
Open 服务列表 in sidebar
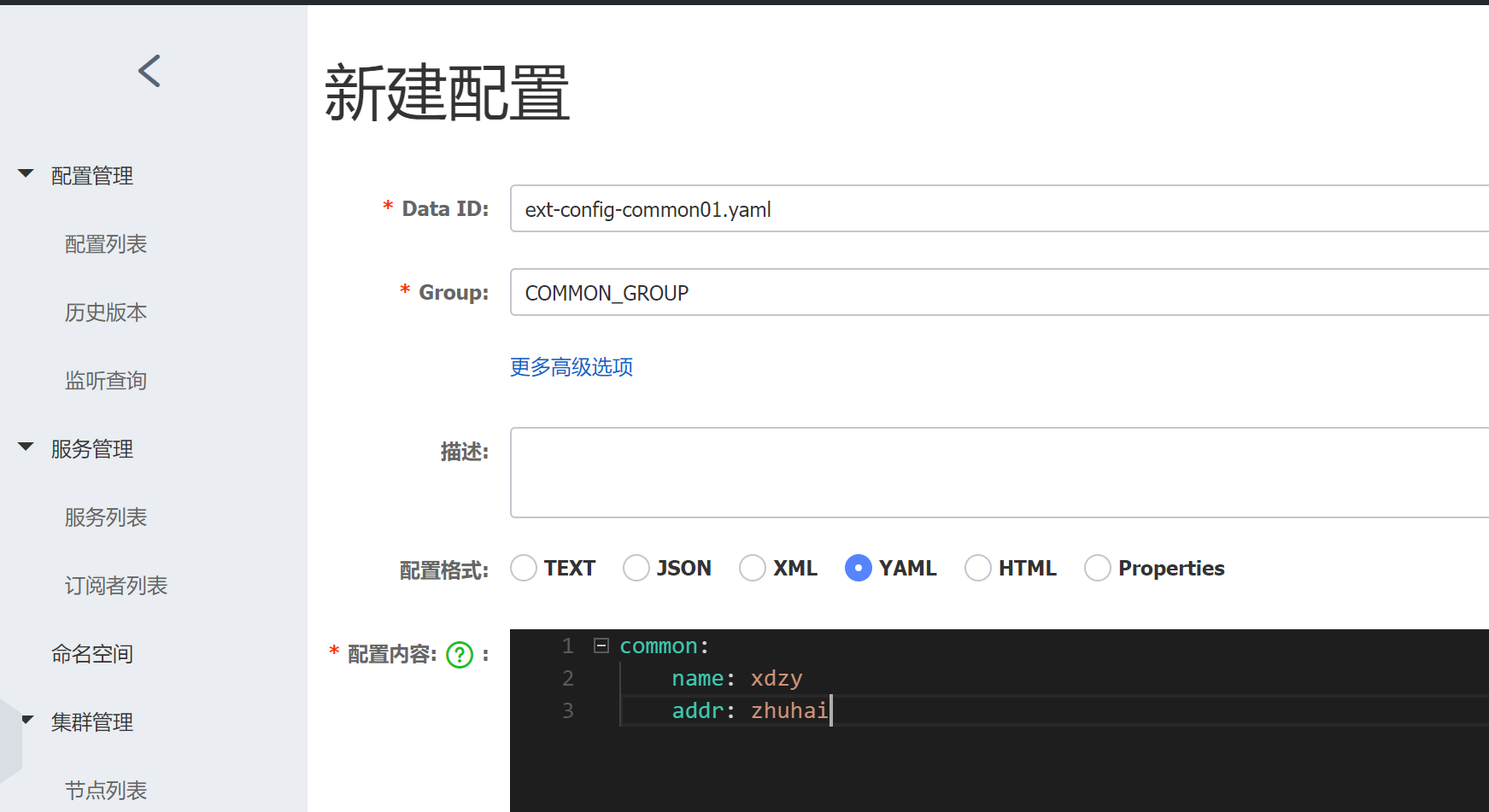pos(106,517)
